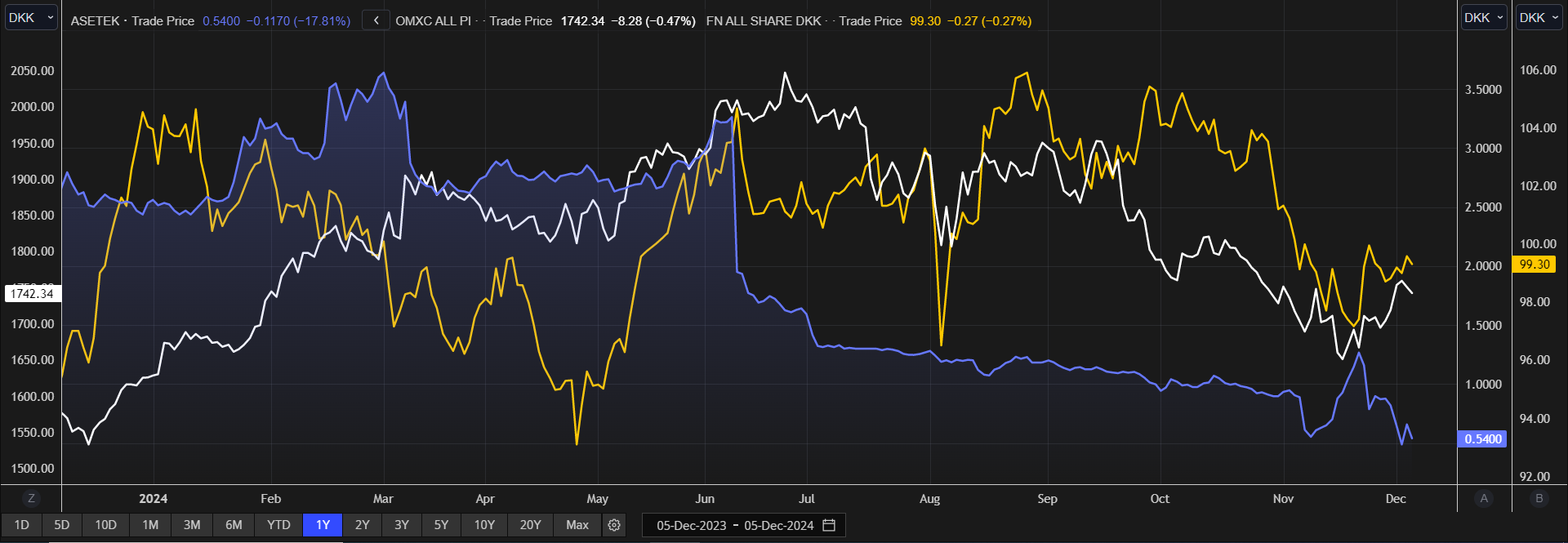This screenshot has width=1568, height=543.
Task: Click the blue 0.5400 price label
Action: click(1482, 439)
